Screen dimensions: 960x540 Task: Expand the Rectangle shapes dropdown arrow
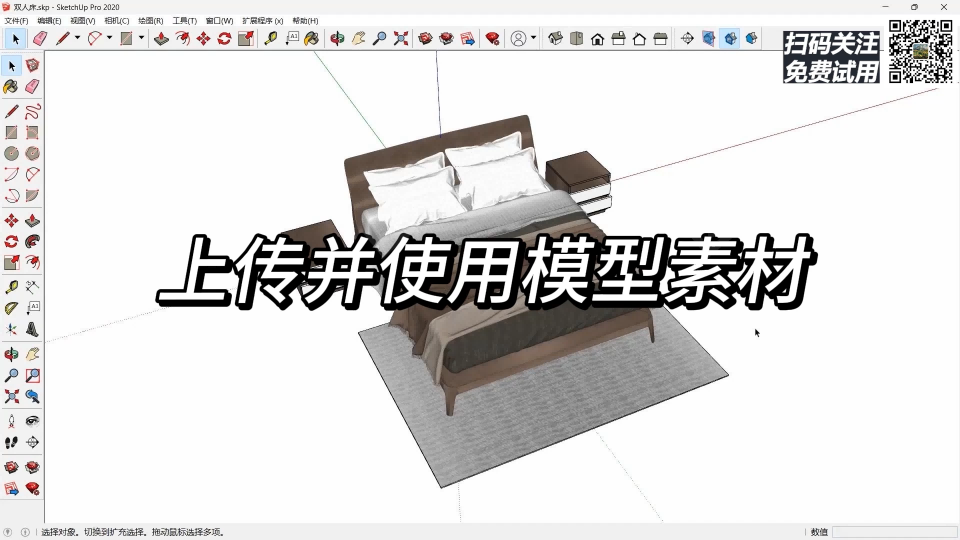141,38
